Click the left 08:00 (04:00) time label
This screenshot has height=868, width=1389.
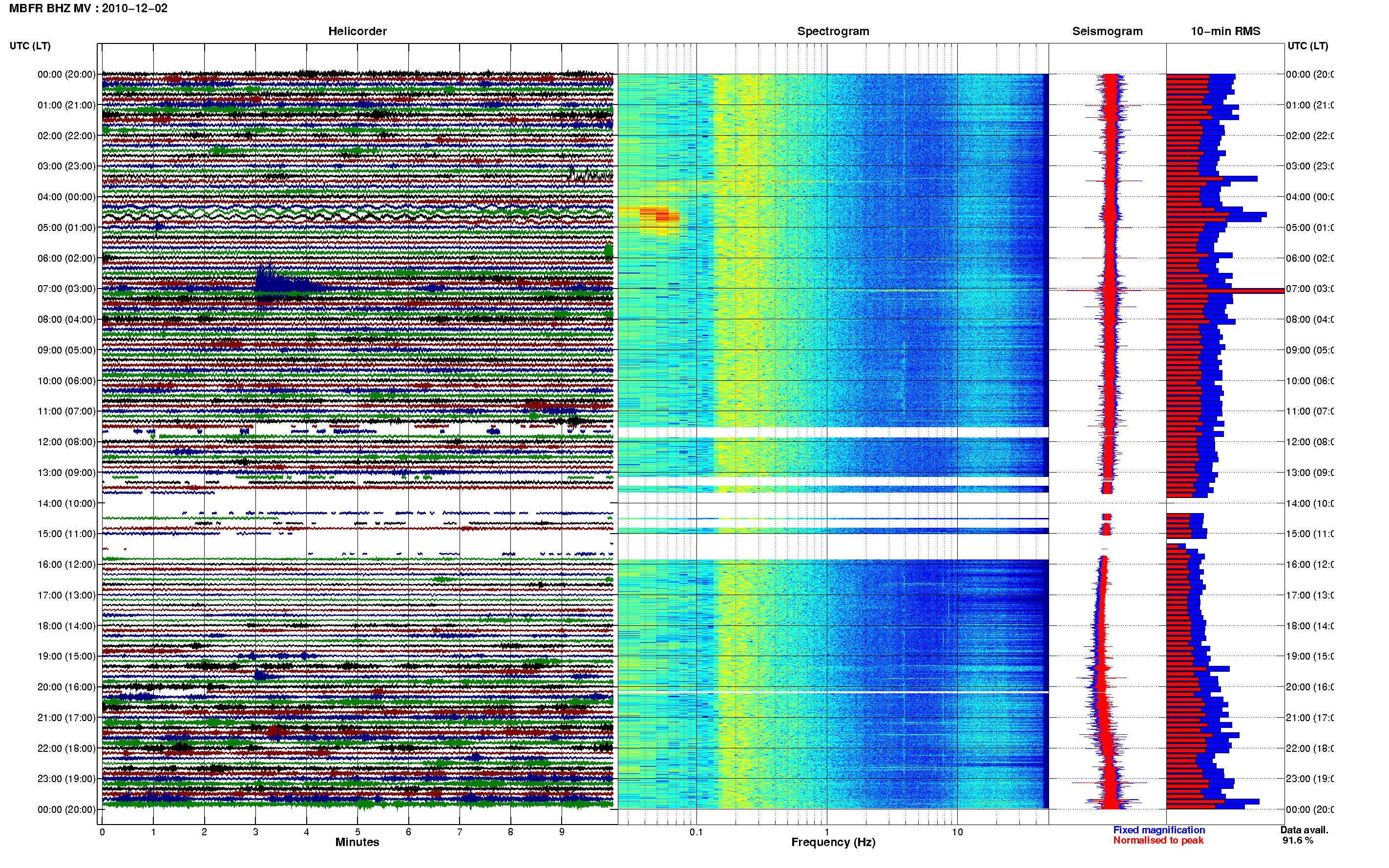pos(66,319)
